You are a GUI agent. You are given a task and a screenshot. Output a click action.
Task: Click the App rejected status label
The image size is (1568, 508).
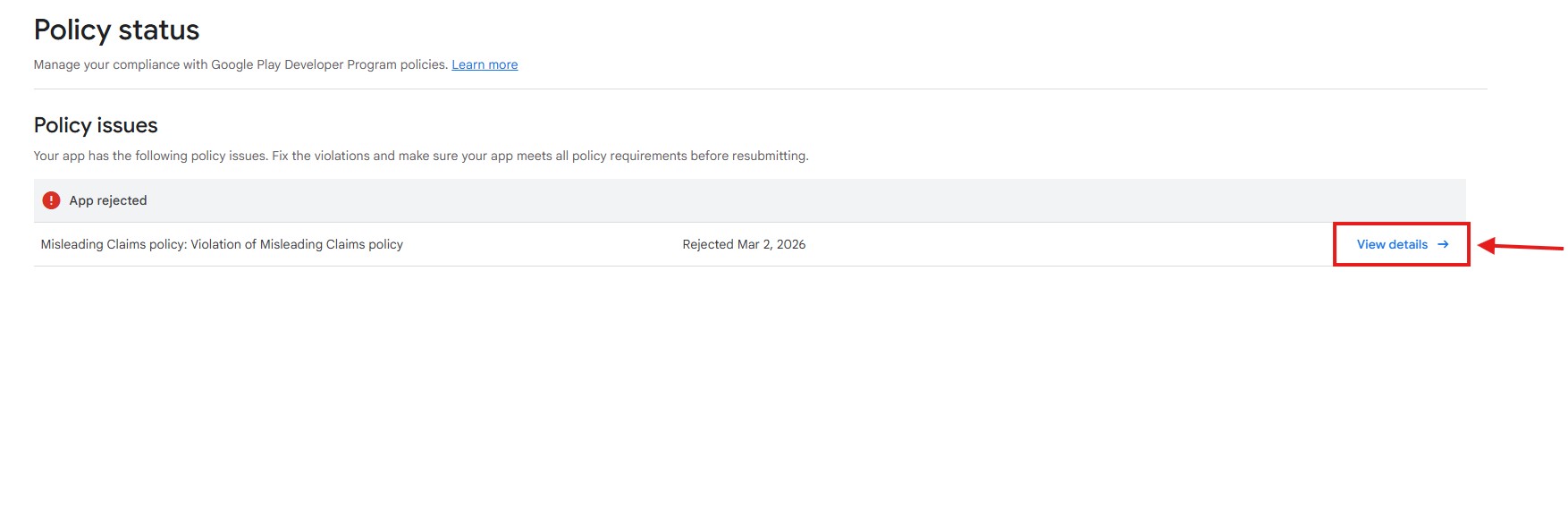[108, 200]
